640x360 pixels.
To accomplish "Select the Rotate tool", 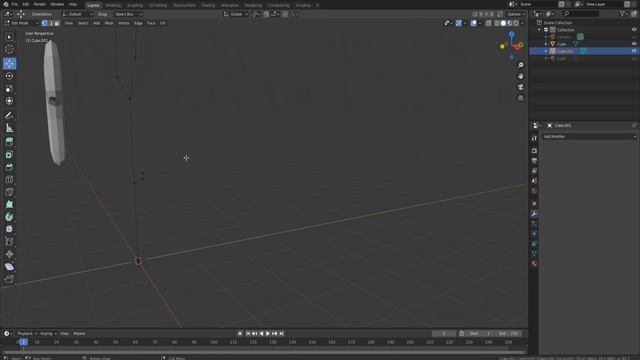I will 9,76.
